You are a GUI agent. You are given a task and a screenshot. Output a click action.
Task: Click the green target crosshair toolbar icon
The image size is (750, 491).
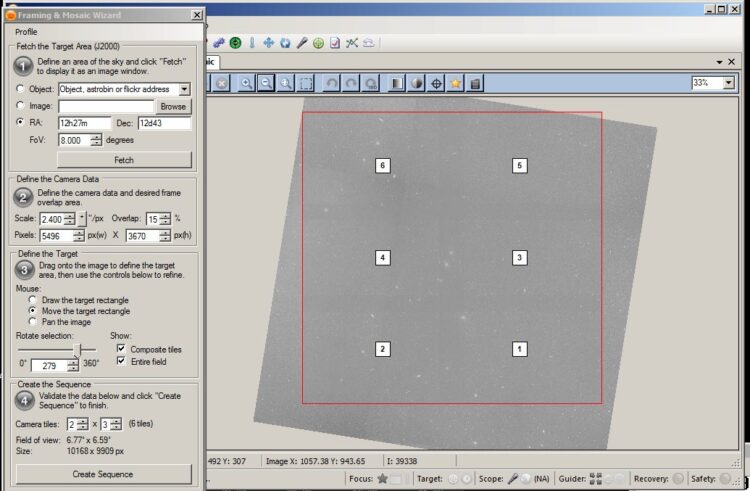tap(318, 43)
